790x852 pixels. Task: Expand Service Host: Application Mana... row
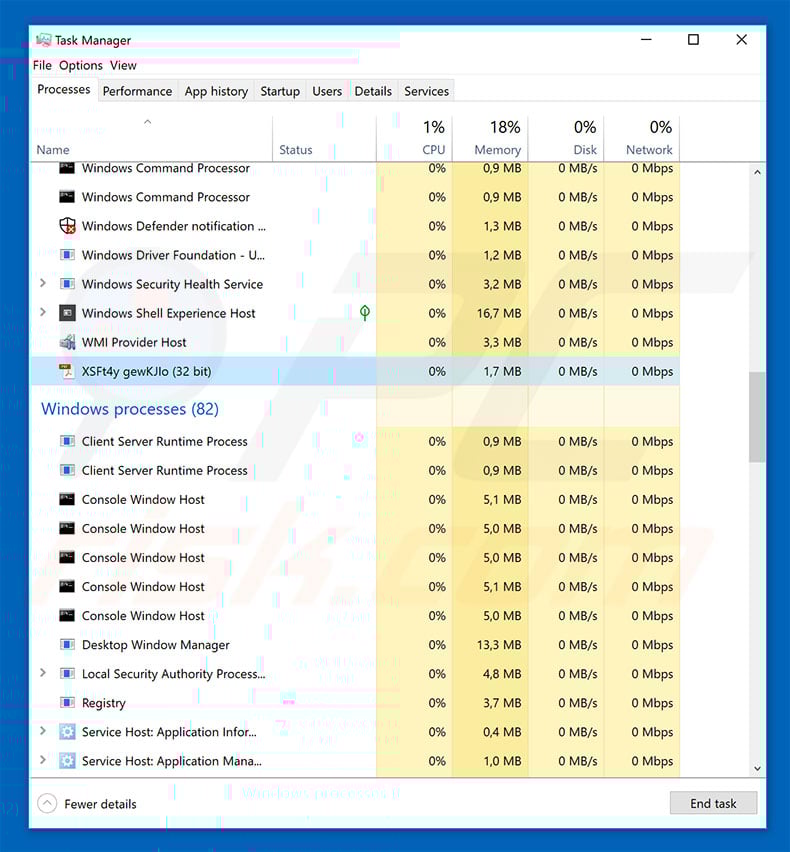click(x=43, y=760)
